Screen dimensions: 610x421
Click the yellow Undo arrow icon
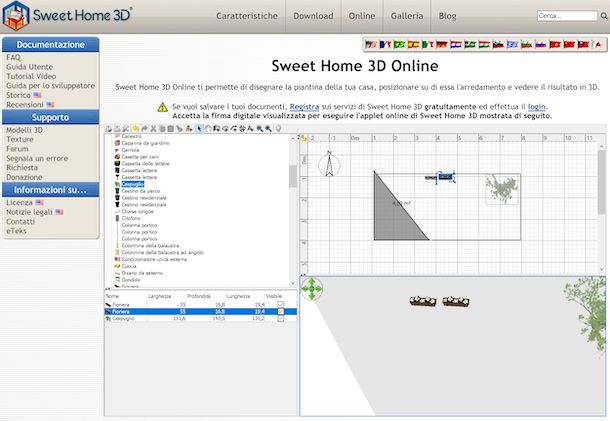[x=136, y=128]
